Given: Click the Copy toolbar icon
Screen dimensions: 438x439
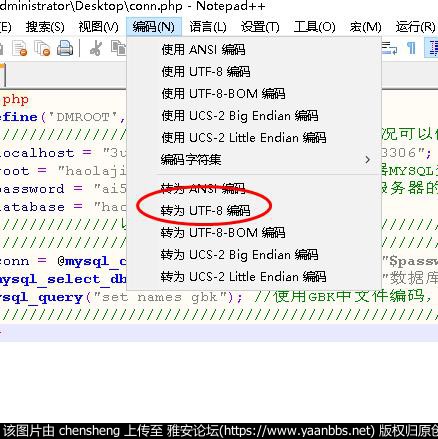Looking at the screenshot, I should point(119,49).
